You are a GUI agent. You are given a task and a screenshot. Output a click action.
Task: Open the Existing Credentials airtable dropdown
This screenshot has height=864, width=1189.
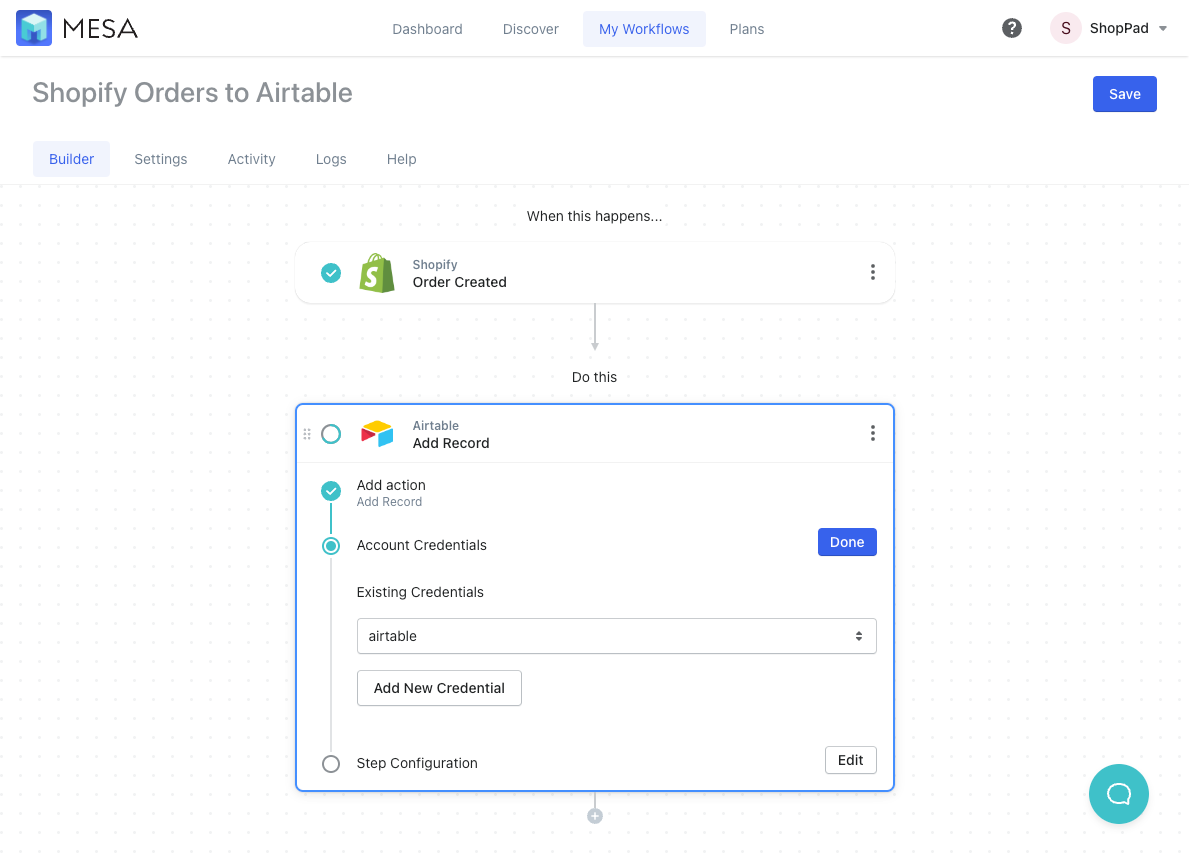point(616,636)
